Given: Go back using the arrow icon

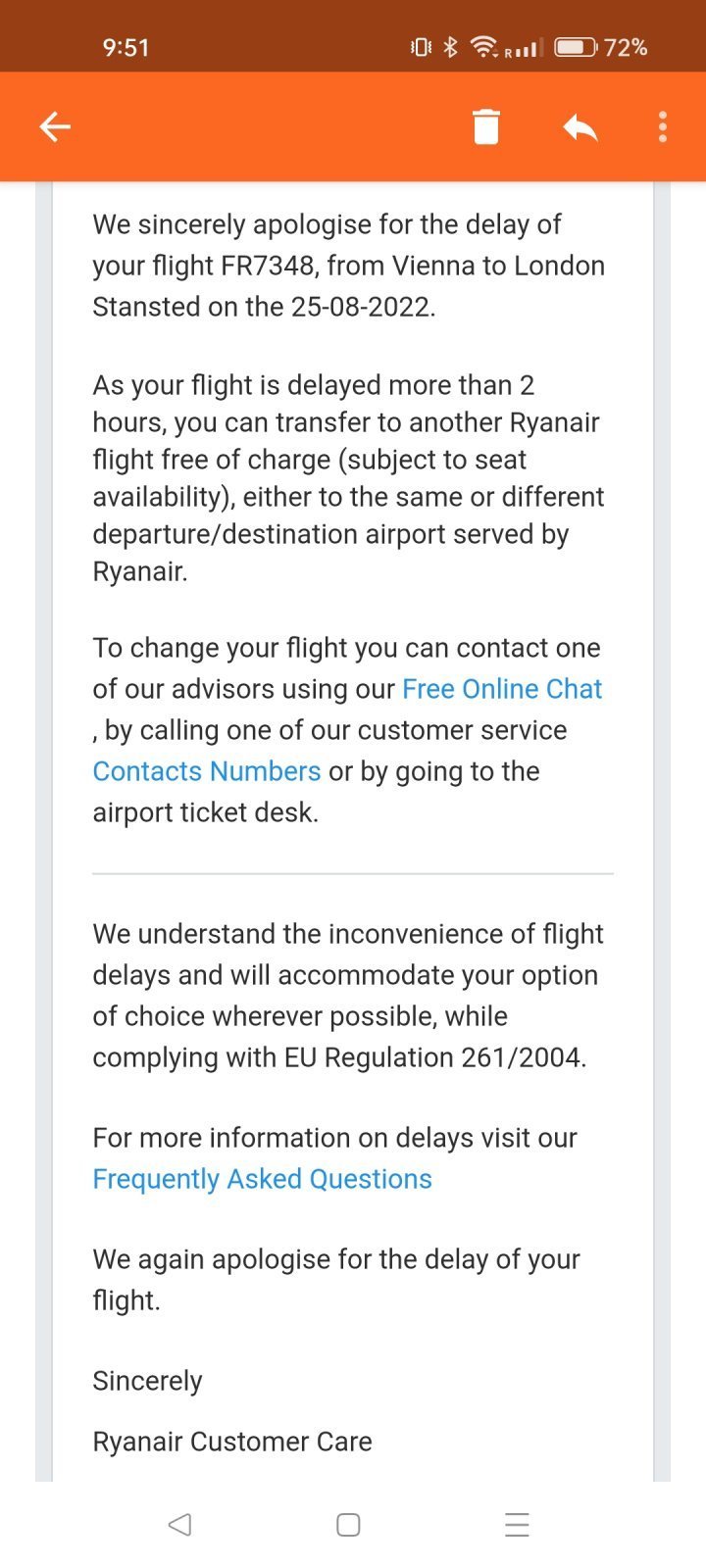Looking at the screenshot, I should coord(55,126).
